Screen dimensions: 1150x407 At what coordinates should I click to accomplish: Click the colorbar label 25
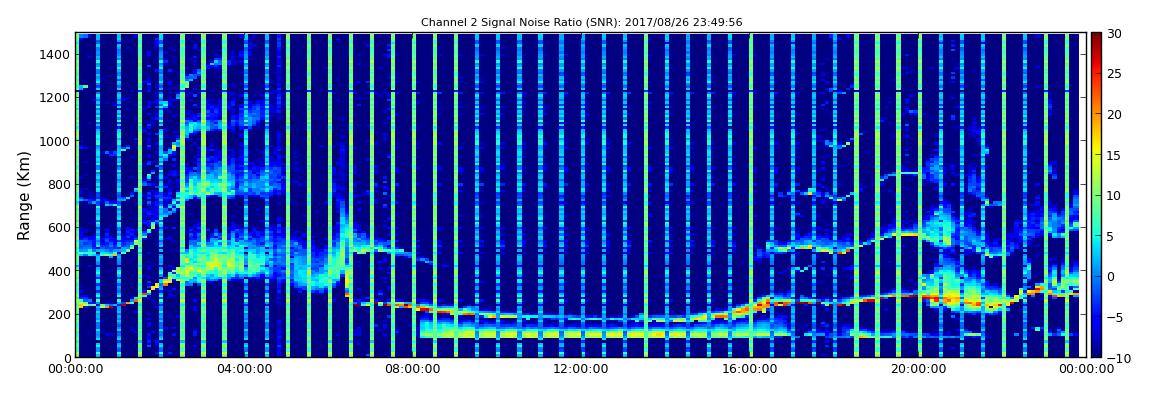point(1114,73)
